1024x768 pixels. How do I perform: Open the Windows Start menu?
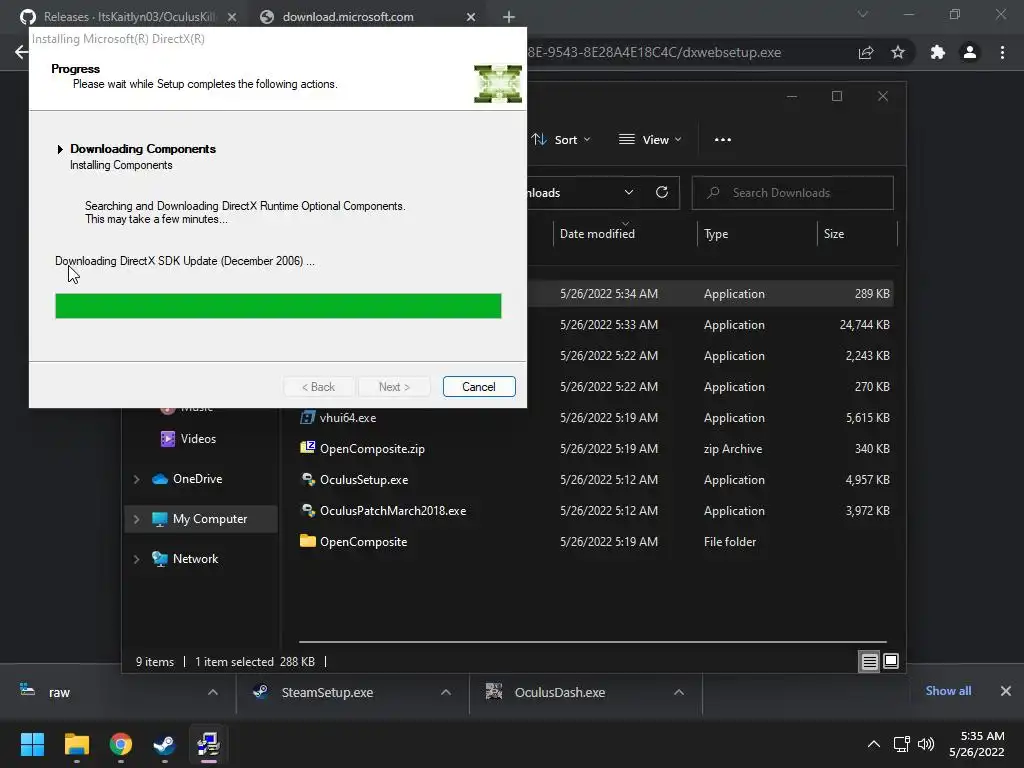coord(32,744)
